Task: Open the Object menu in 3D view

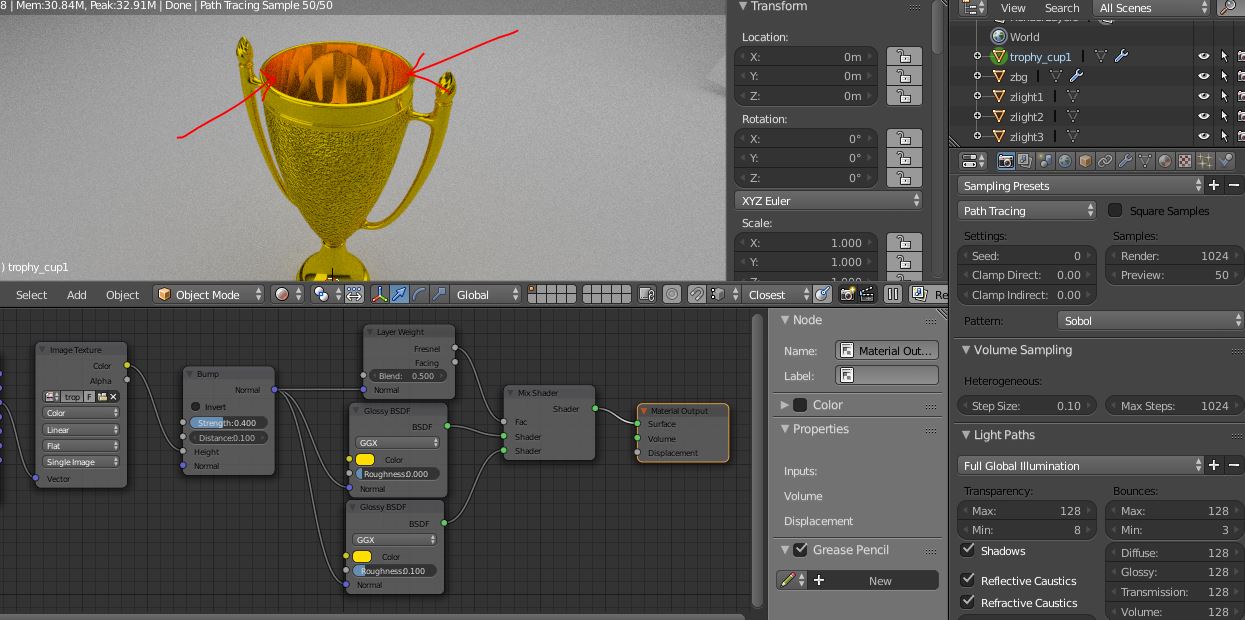Action: click(x=122, y=294)
